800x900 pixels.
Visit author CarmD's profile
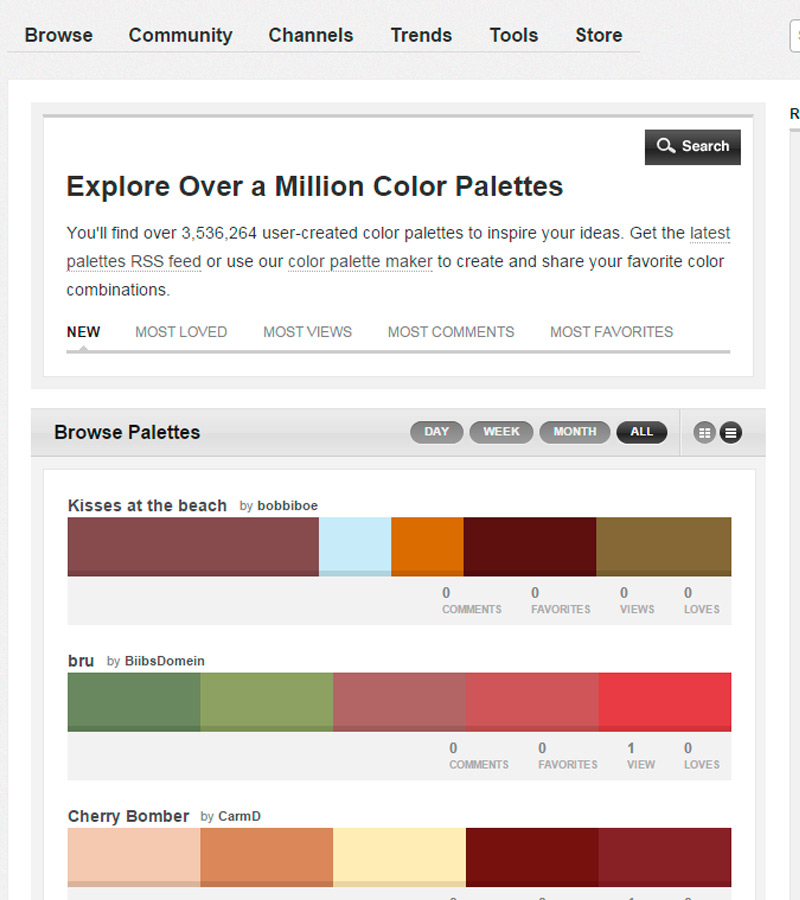240,817
